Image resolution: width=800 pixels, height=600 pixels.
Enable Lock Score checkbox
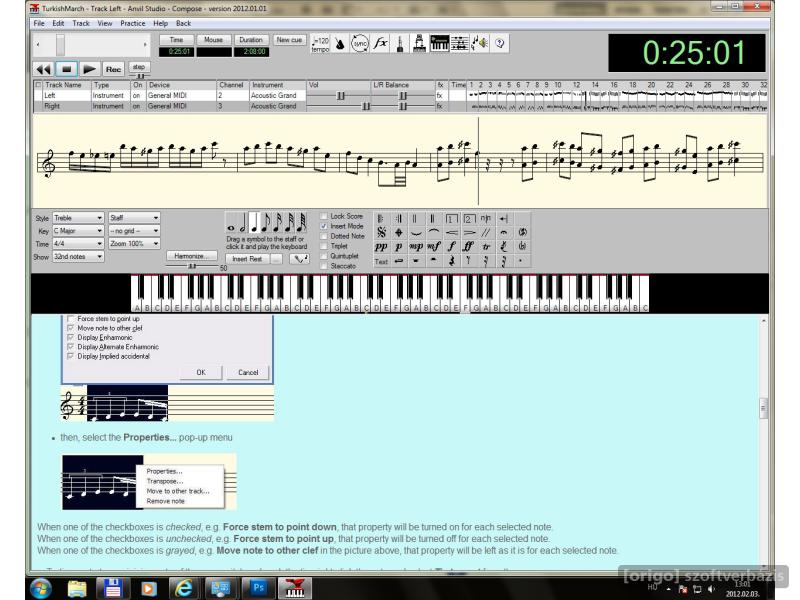click(323, 216)
